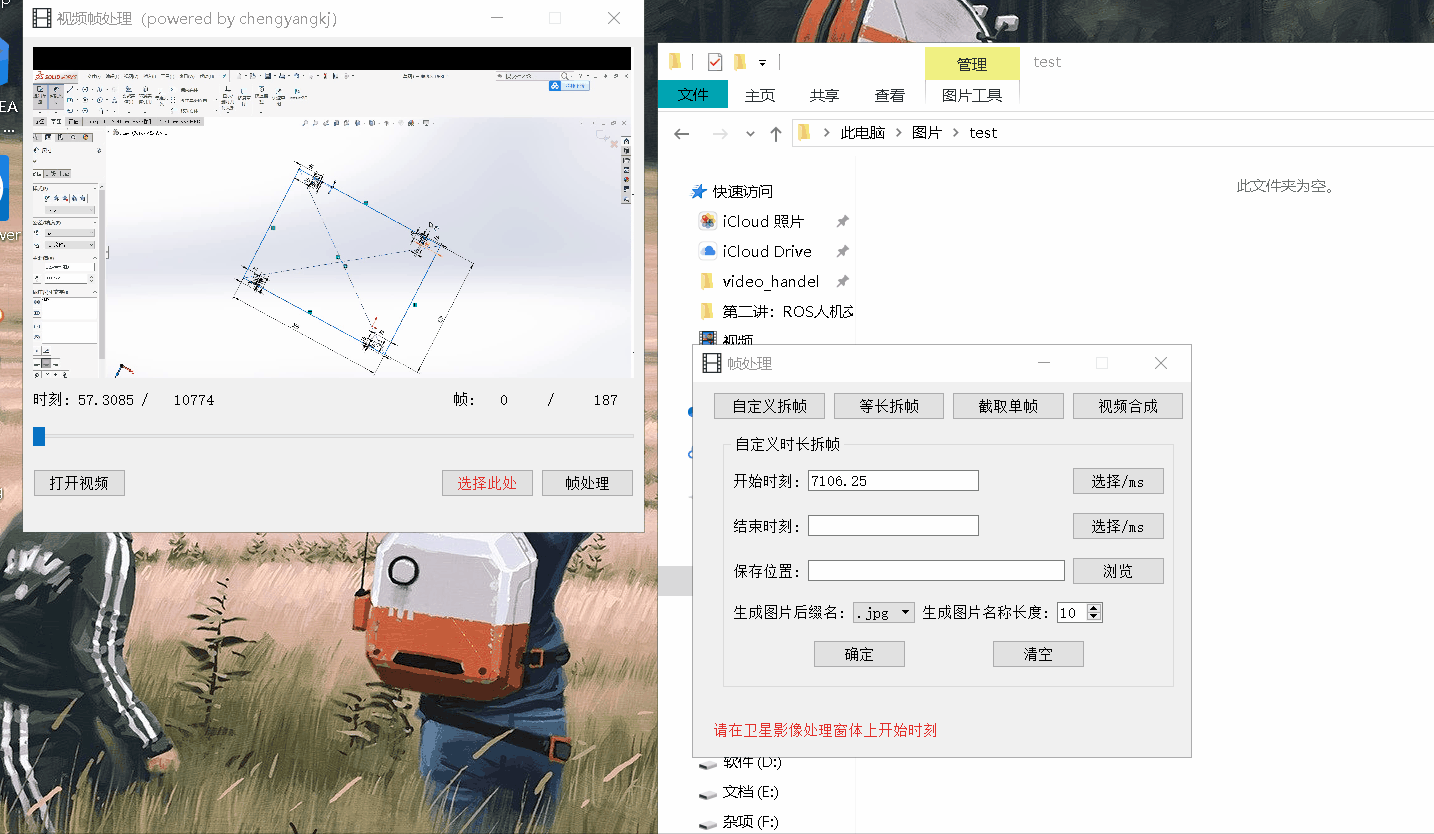
Task: Switch to 等长拆帧 mode in 帧处理
Action: [x=889, y=406]
